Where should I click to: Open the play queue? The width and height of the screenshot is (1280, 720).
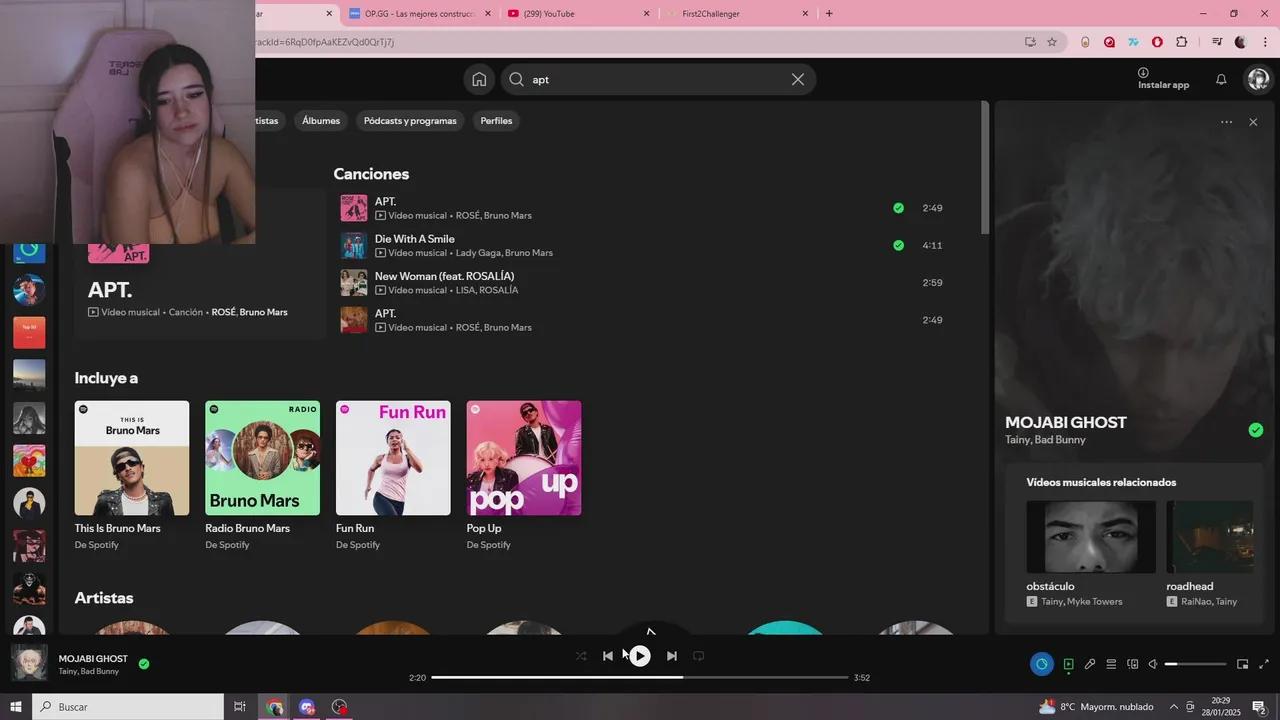[1111, 664]
